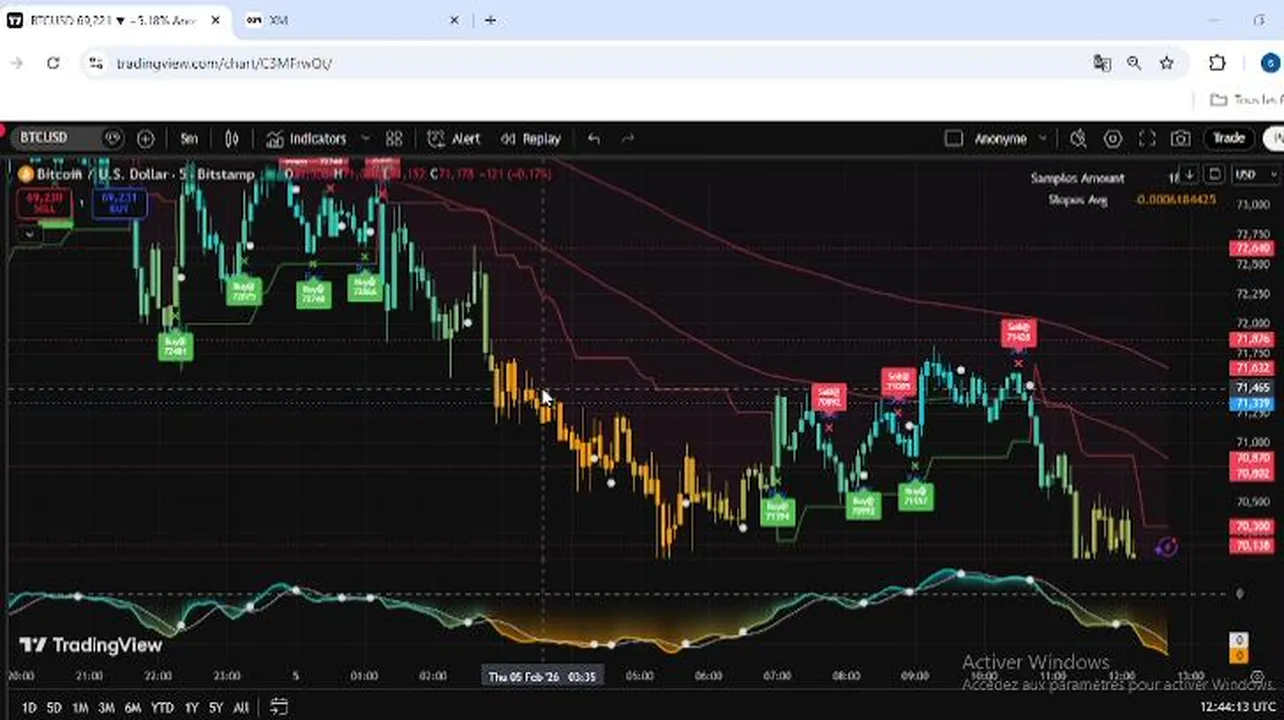Screen dimensions: 1284x720
Task: Select the 1D date range
Action: pos(29,708)
